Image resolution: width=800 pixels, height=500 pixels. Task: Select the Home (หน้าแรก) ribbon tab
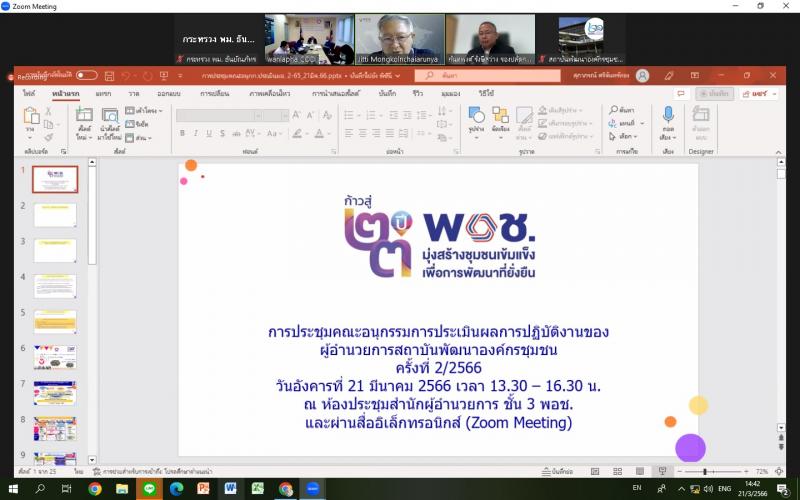(66, 93)
